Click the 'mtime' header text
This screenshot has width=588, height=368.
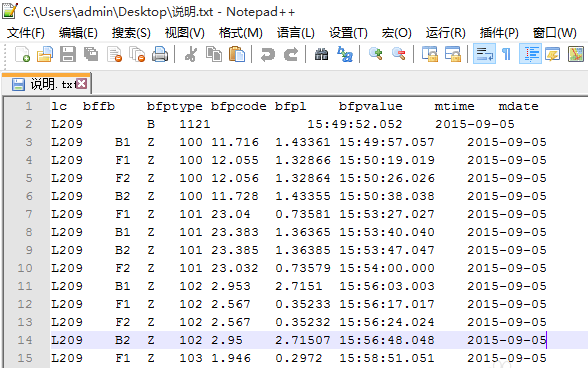(x=454, y=107)
